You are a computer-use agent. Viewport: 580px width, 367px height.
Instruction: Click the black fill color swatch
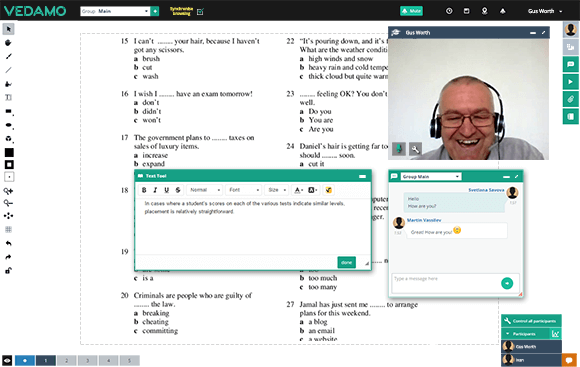coord(9,152)
